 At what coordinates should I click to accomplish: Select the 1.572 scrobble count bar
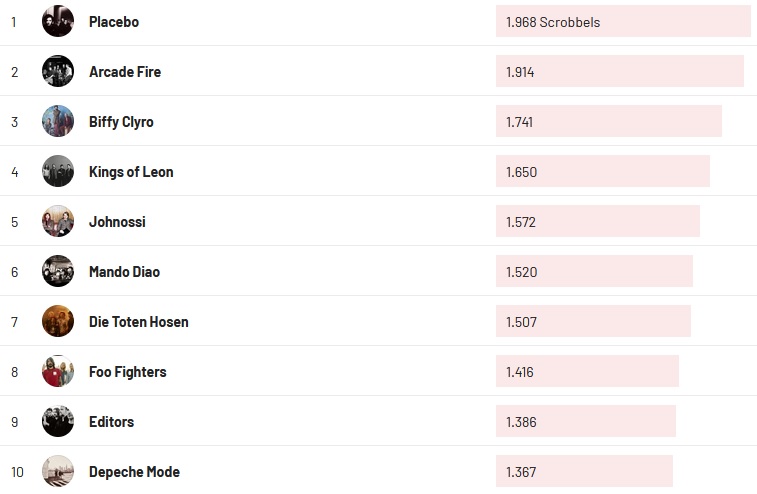[597, 221]
